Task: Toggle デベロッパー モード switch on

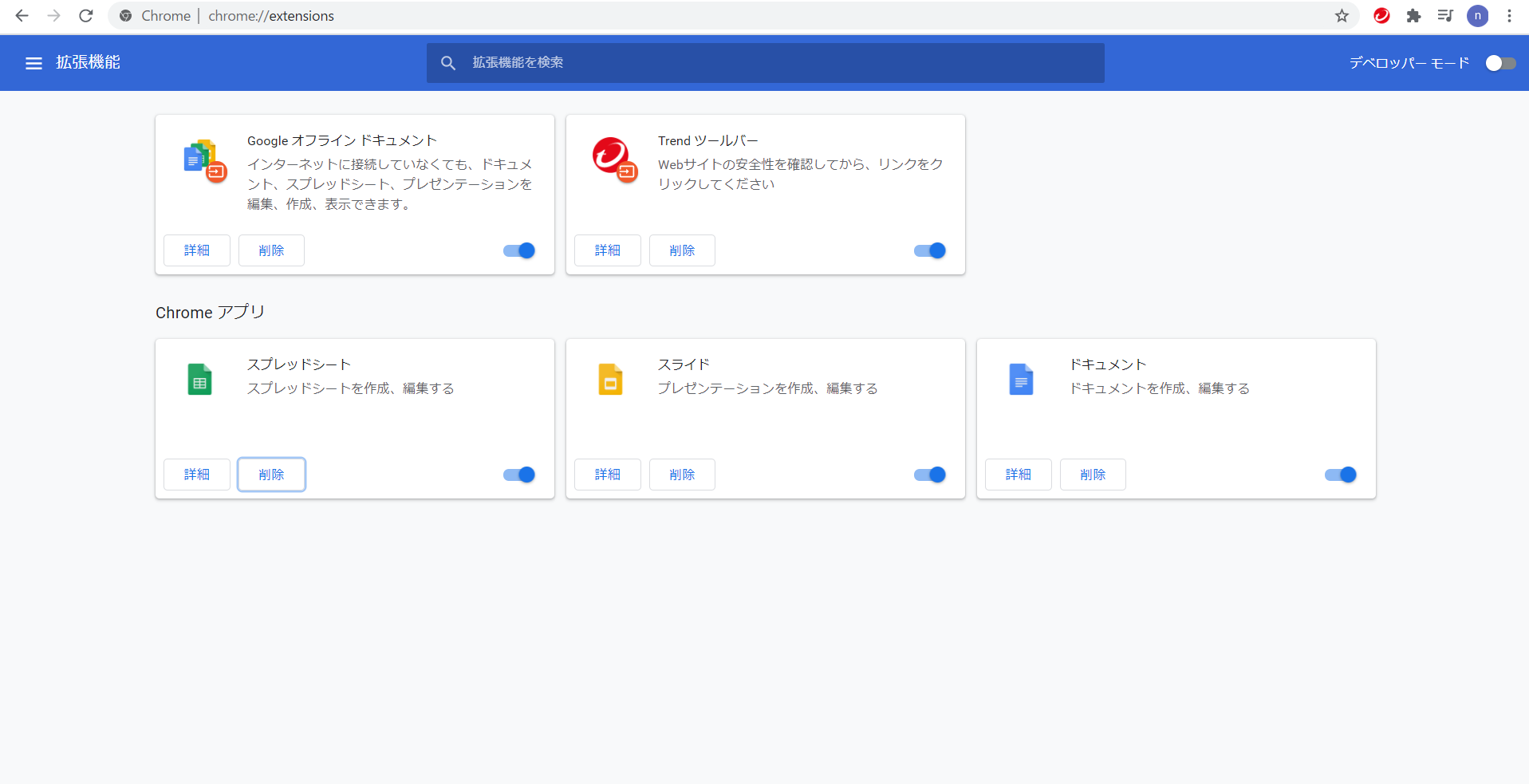Action: click(1500, 63)
